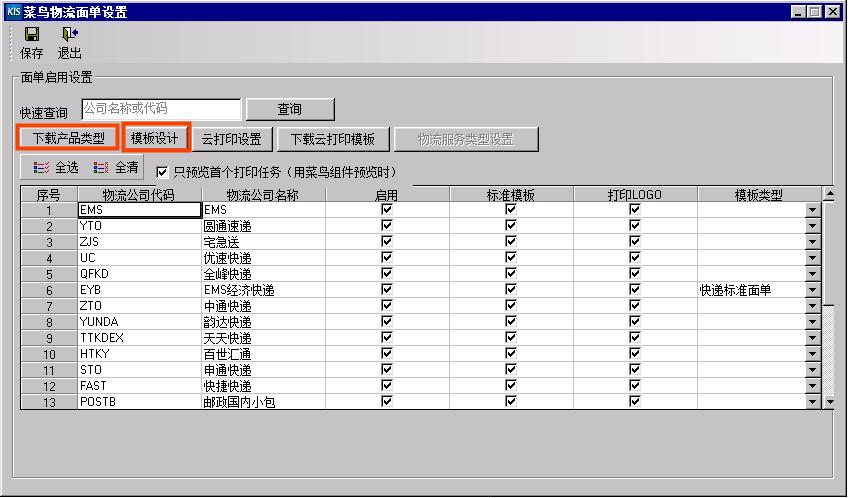848x498 pixels.
Task: Click row header number 6
Action: (x=49, y=290)
